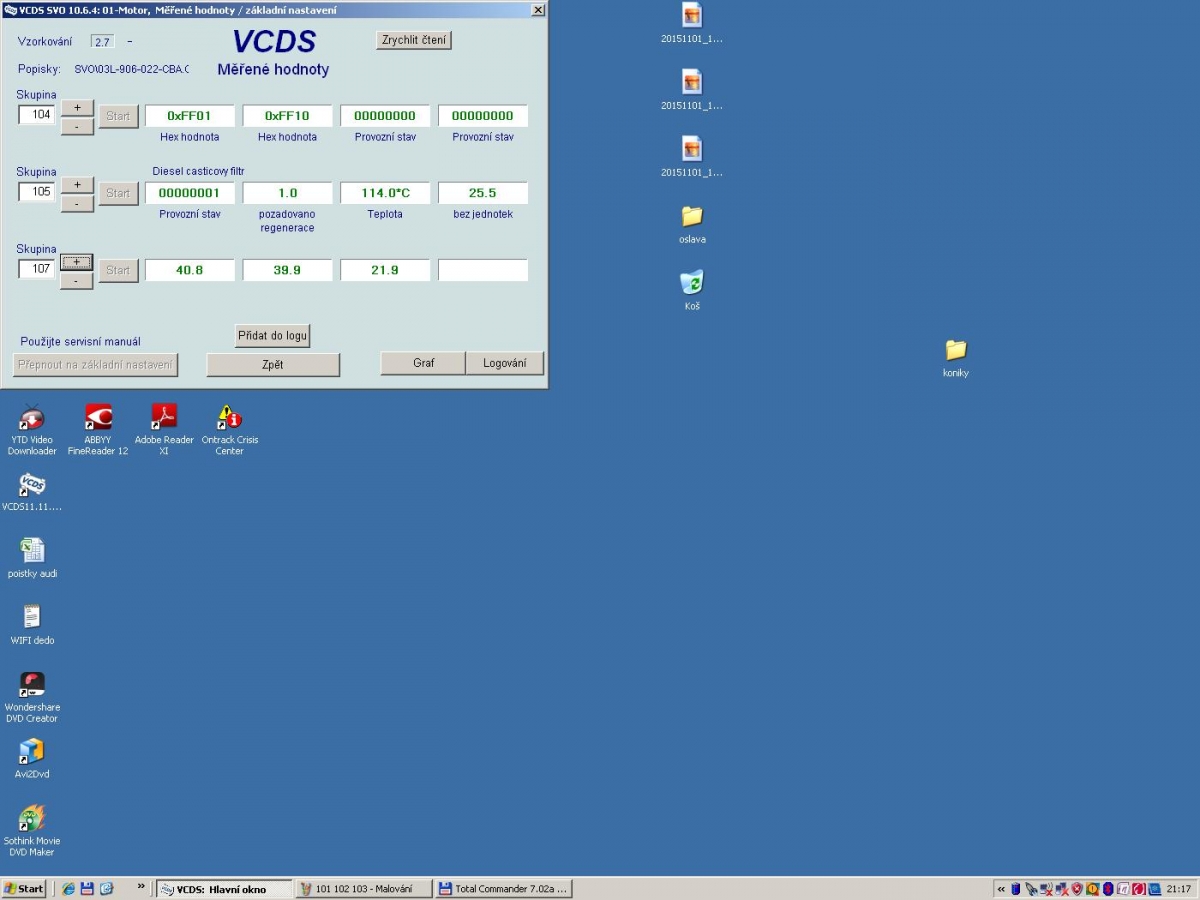Click the 40.8 value in group 107

190,270
